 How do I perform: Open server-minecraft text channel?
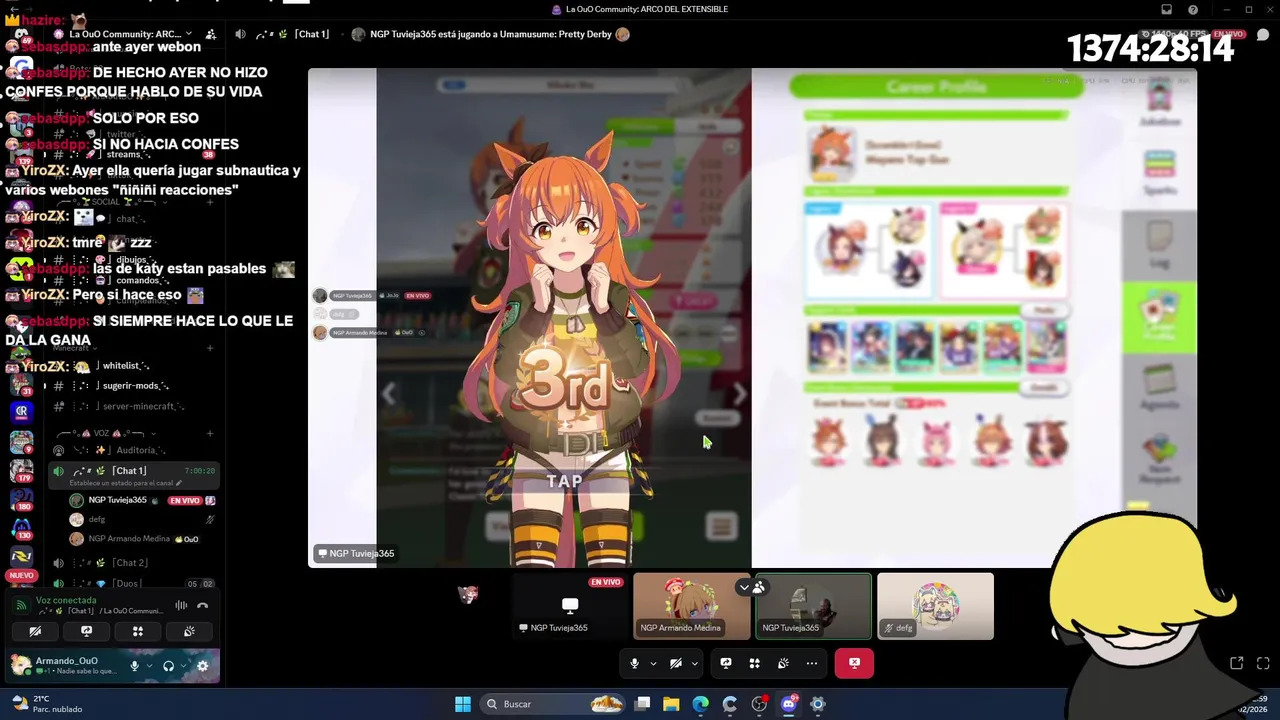132,406
